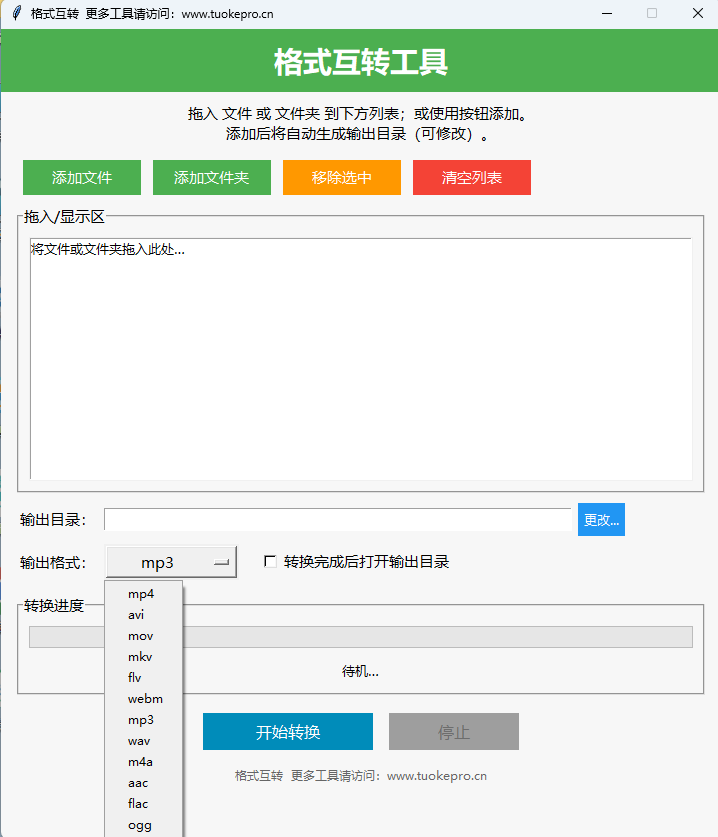Choose avi in the format menu
This screenshot has height=837, width=718.
136,614
